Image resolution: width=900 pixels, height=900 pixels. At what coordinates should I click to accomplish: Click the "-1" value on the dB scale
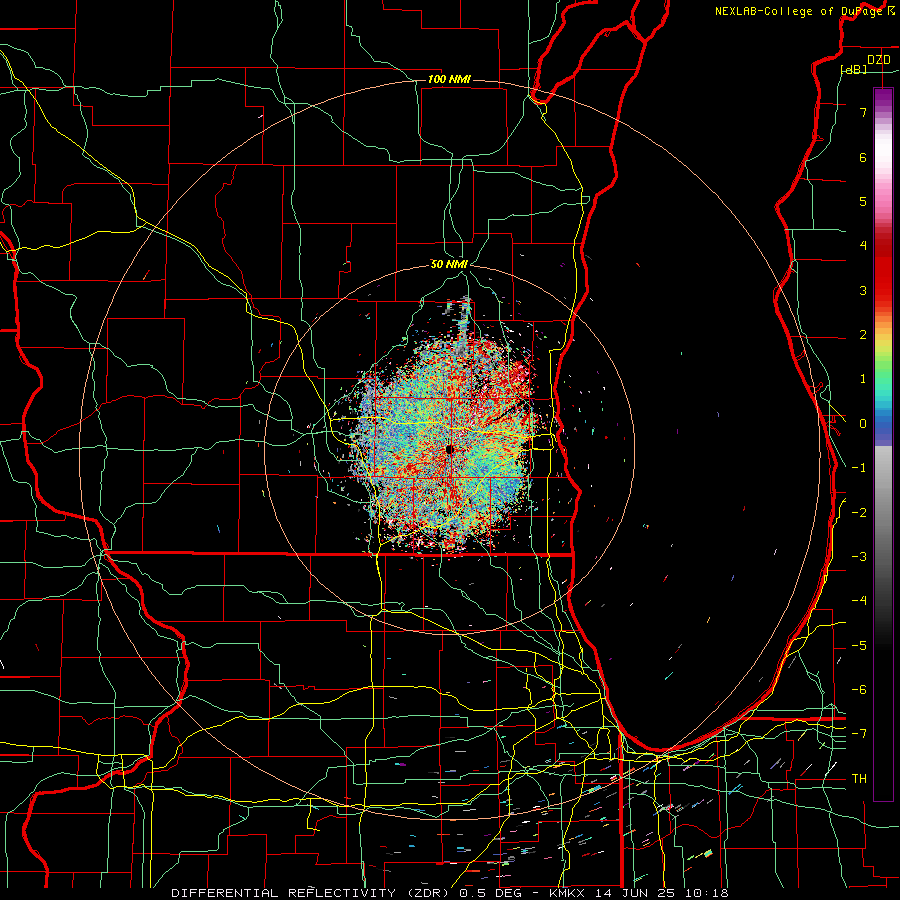coord(859,468)
